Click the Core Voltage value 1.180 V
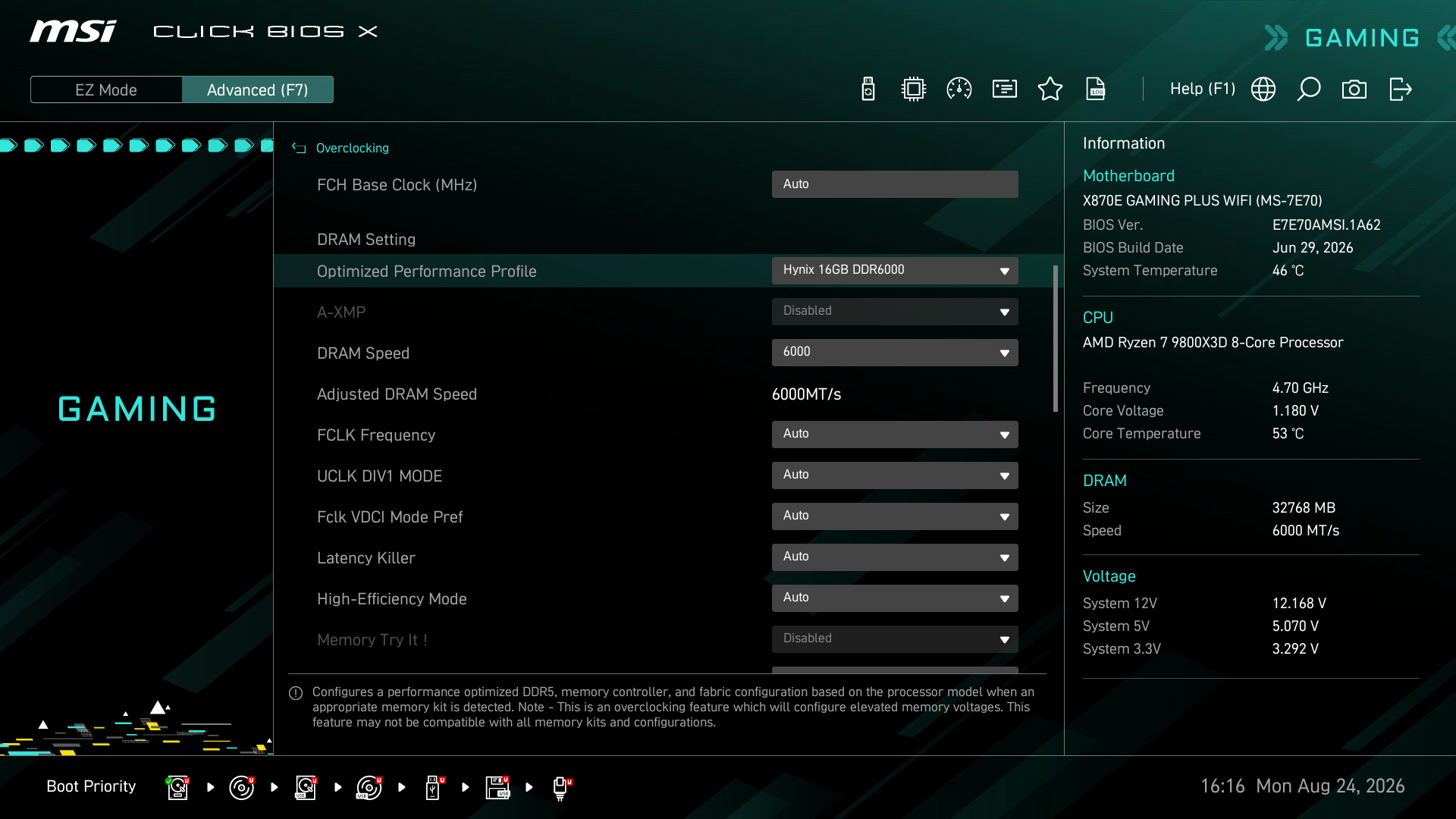The width and height of the screenshot is (1456, 819). [1295, 411]
